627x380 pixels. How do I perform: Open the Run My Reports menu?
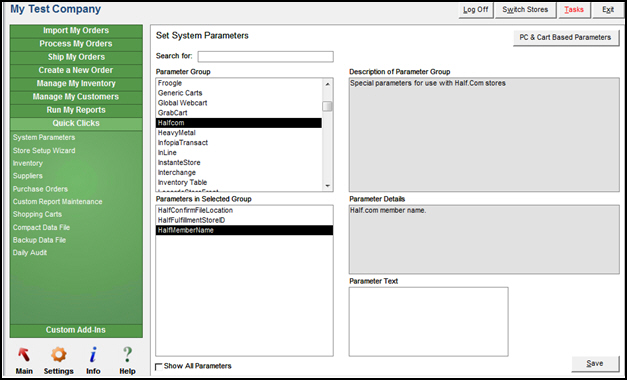click(x=76, y=110)
